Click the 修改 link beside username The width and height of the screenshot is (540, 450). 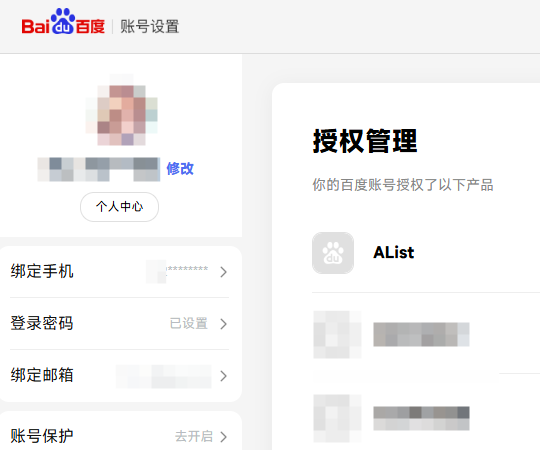point(180,169)
